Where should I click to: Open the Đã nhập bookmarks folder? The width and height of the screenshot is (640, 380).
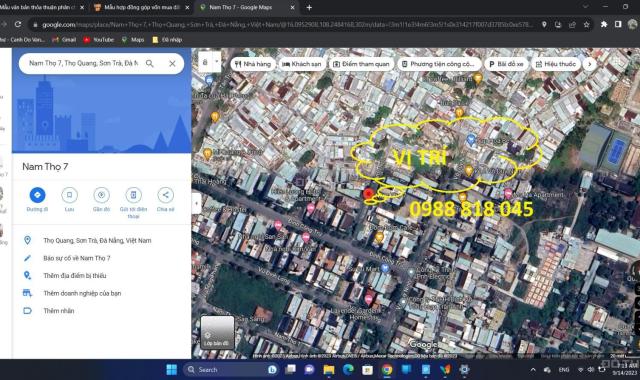167,40
